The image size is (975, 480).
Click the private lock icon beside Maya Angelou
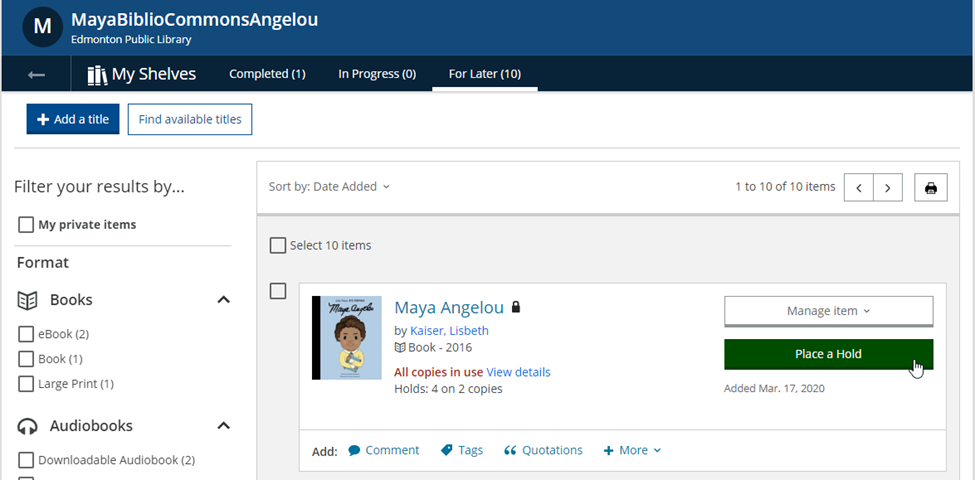515,307
